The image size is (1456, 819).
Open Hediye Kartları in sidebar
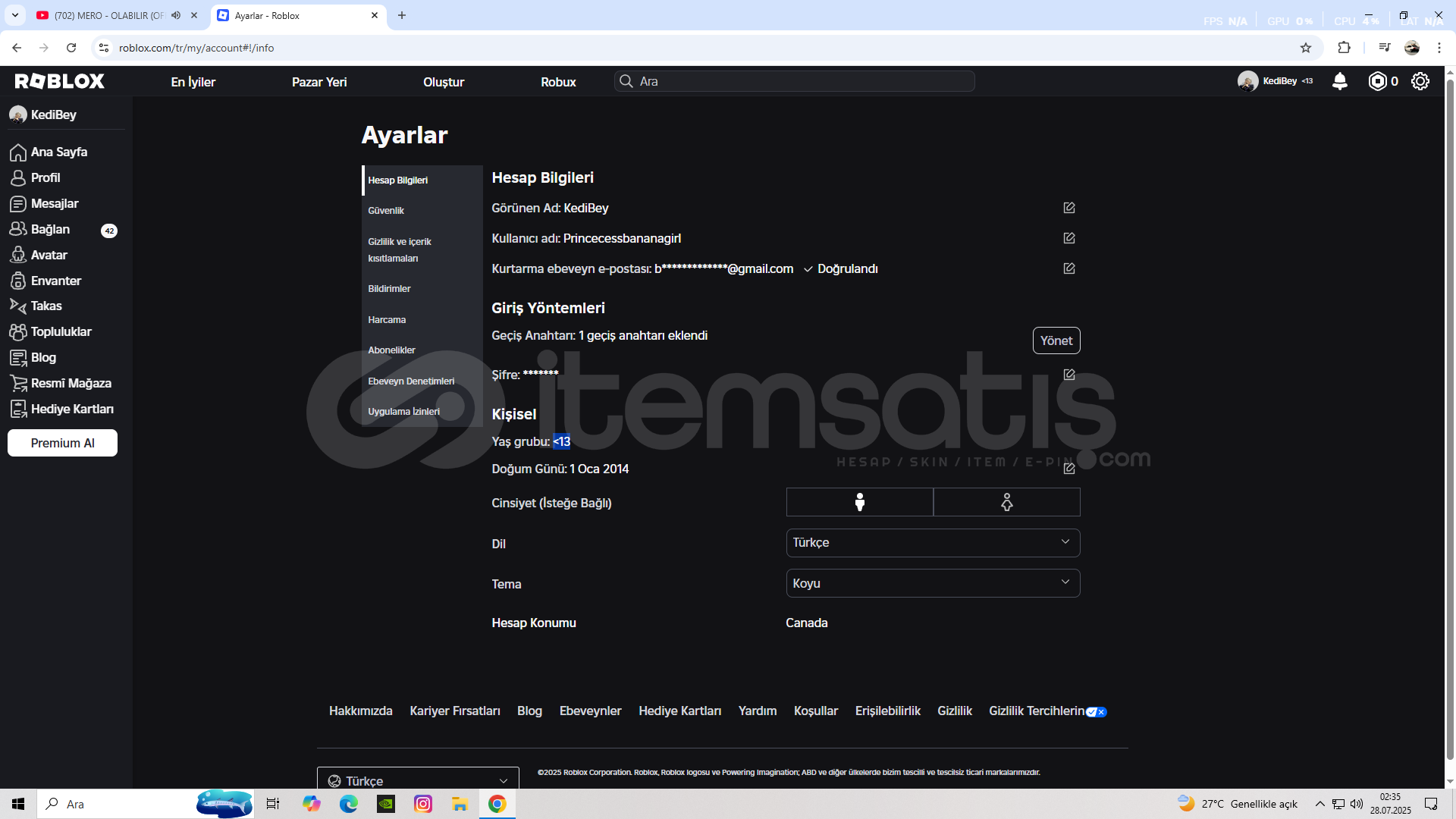63,409
